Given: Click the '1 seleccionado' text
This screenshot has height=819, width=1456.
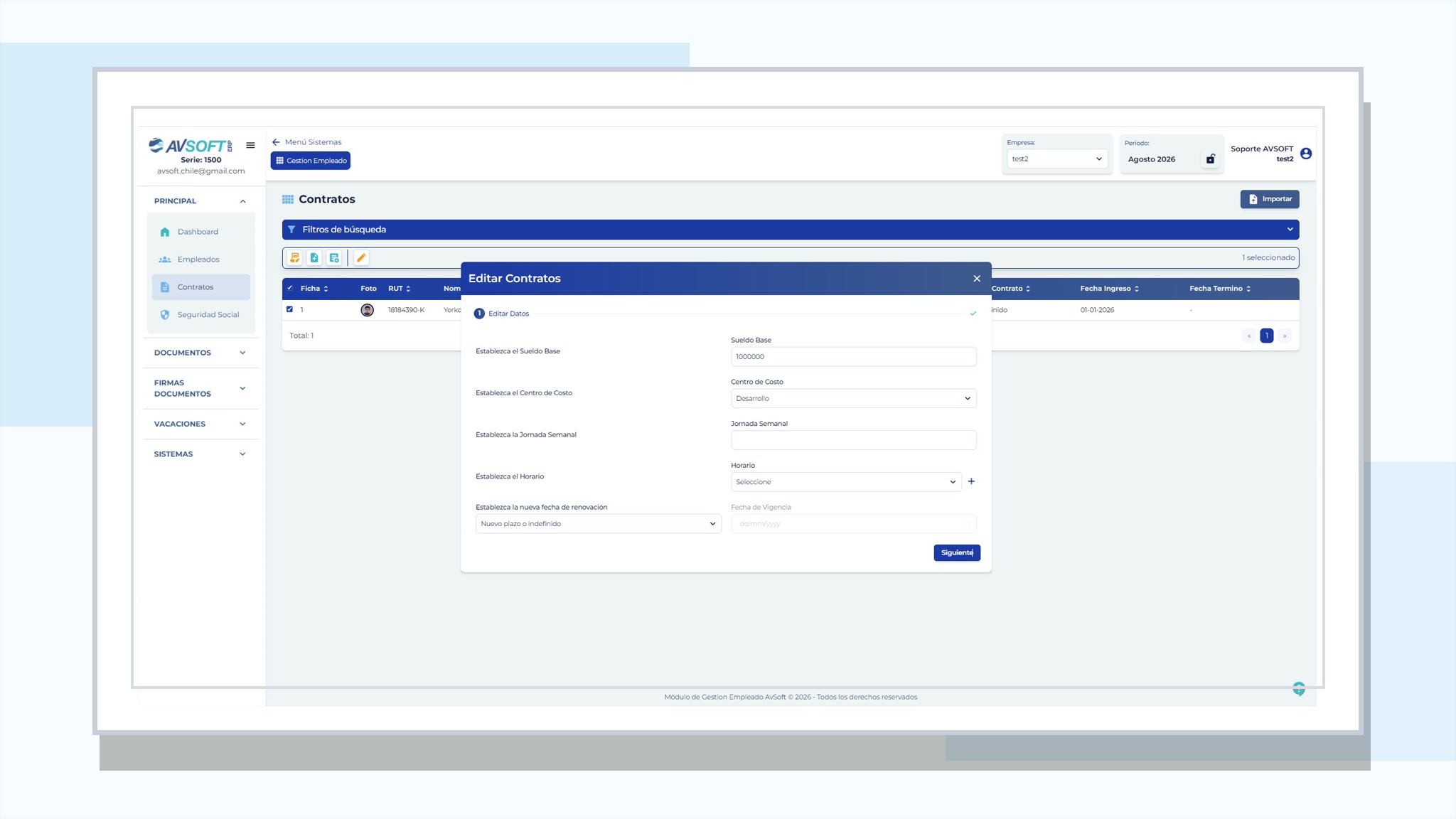Looking at the screenshot, I should click(x=1268, y=257).
